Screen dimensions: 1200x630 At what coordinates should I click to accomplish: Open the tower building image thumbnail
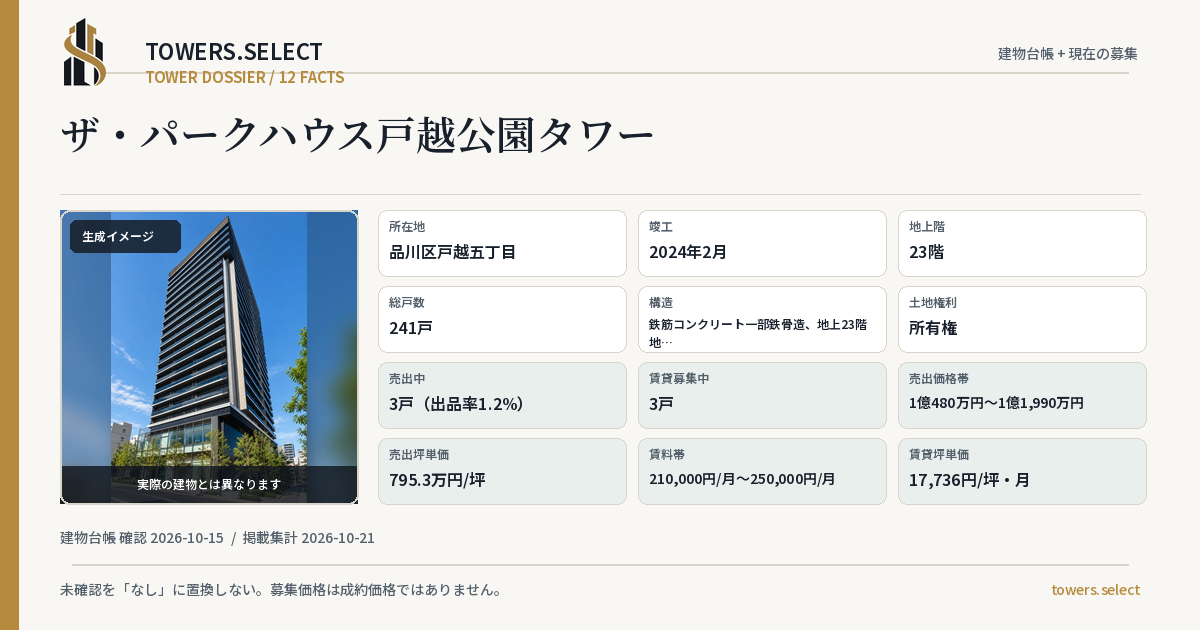[209, 357]
